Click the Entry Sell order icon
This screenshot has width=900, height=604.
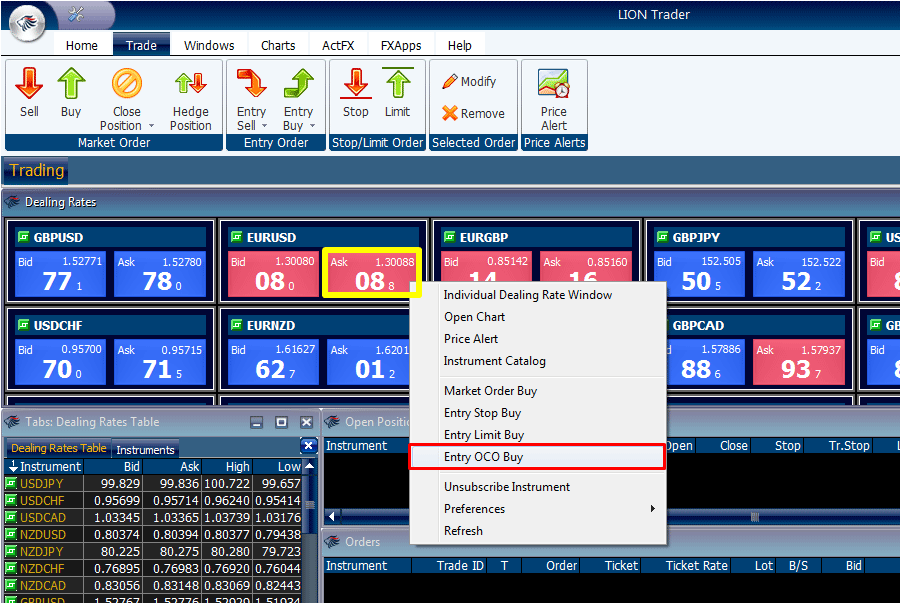[x=251, y=83]
